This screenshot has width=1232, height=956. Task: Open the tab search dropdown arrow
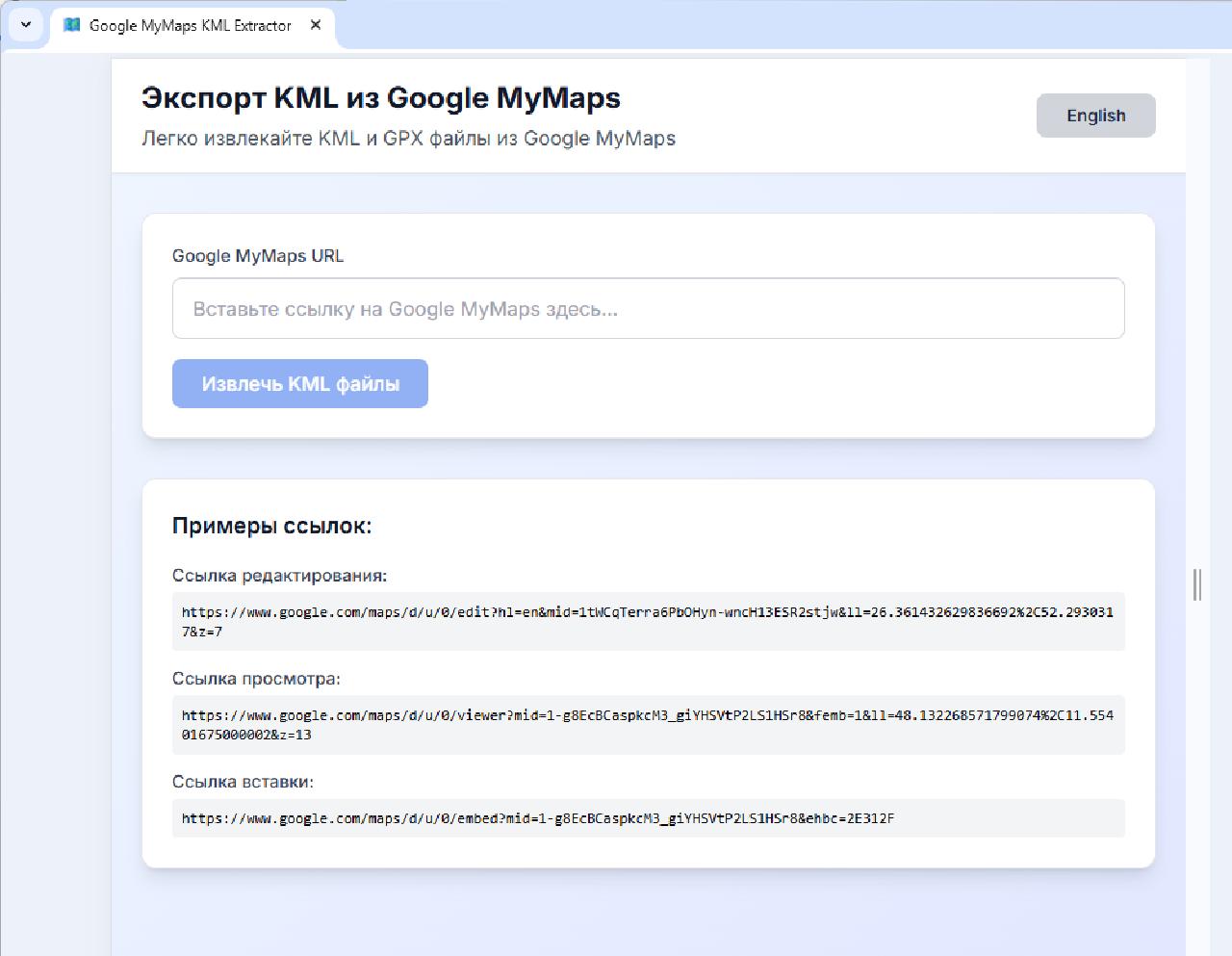point(26,25)
